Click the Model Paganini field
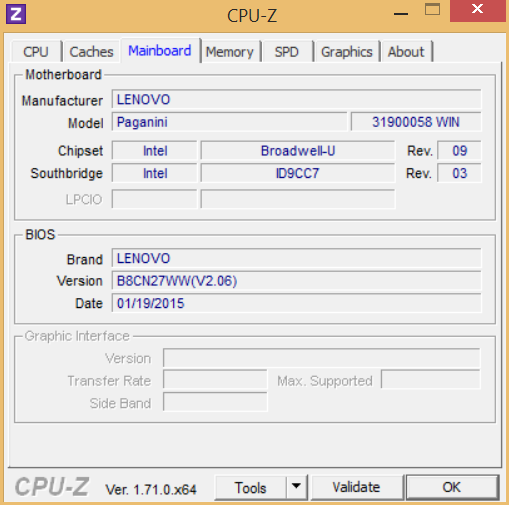Image resolution: width=509 pixels, height=505 pixels. point(229,122)
